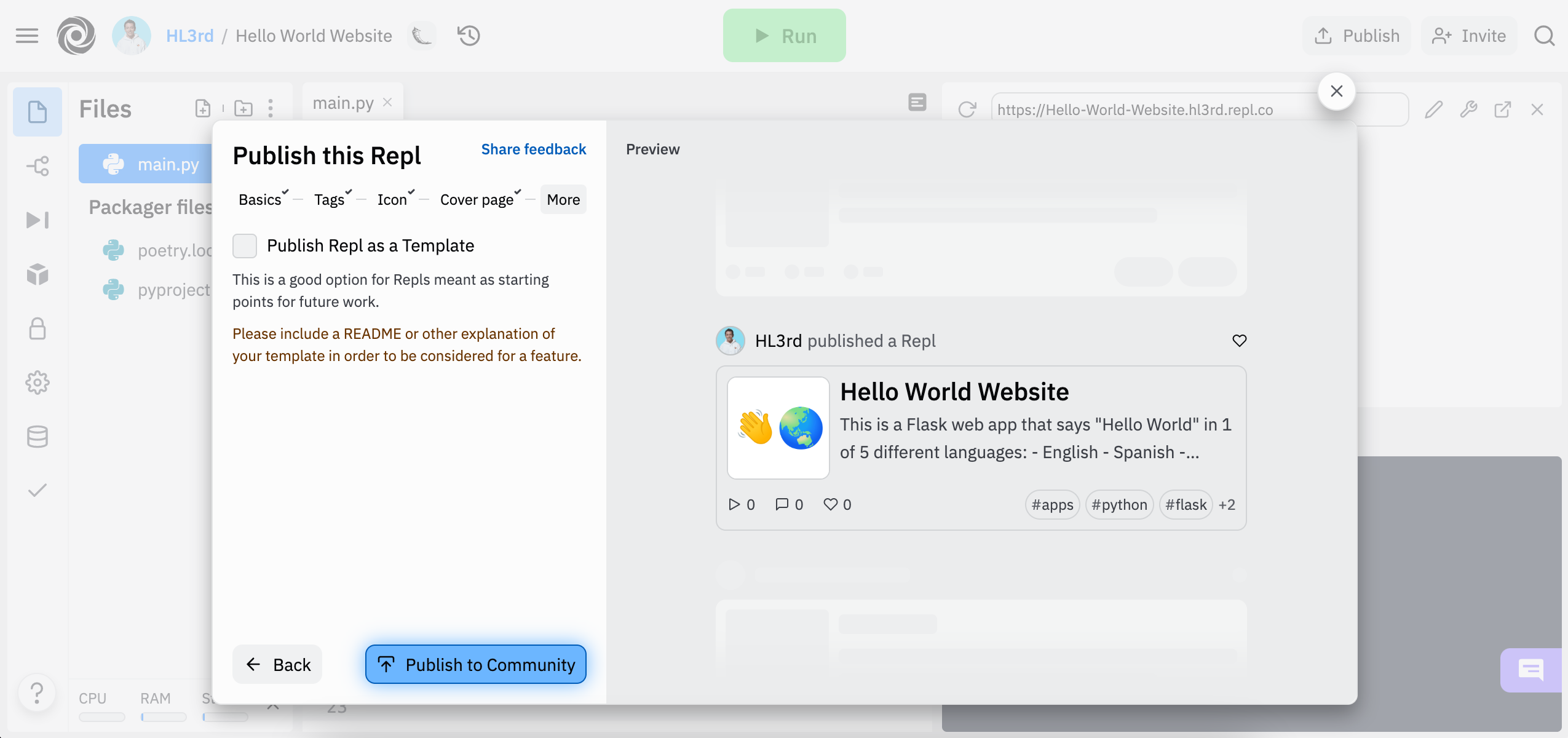Click Publish to Community button
This screenshot has height=738, width=1568.
pos(475,664)
